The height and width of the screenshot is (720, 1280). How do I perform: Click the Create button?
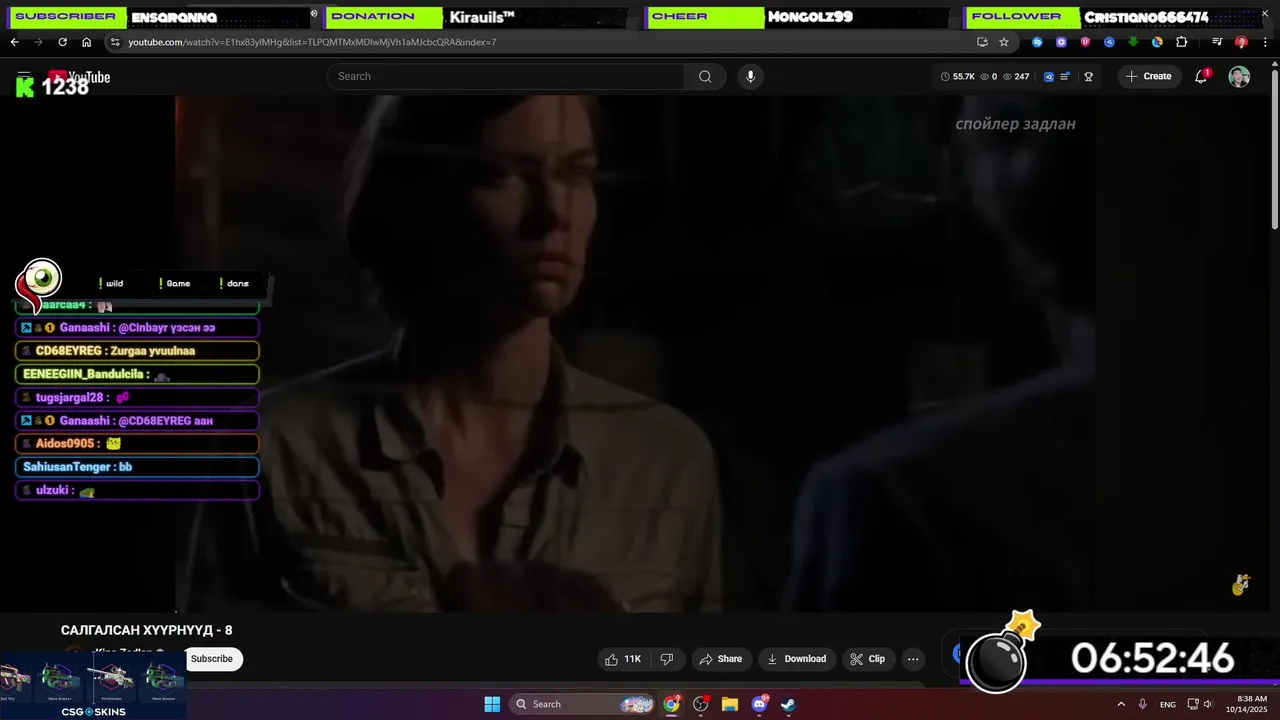click(1149, 76)
